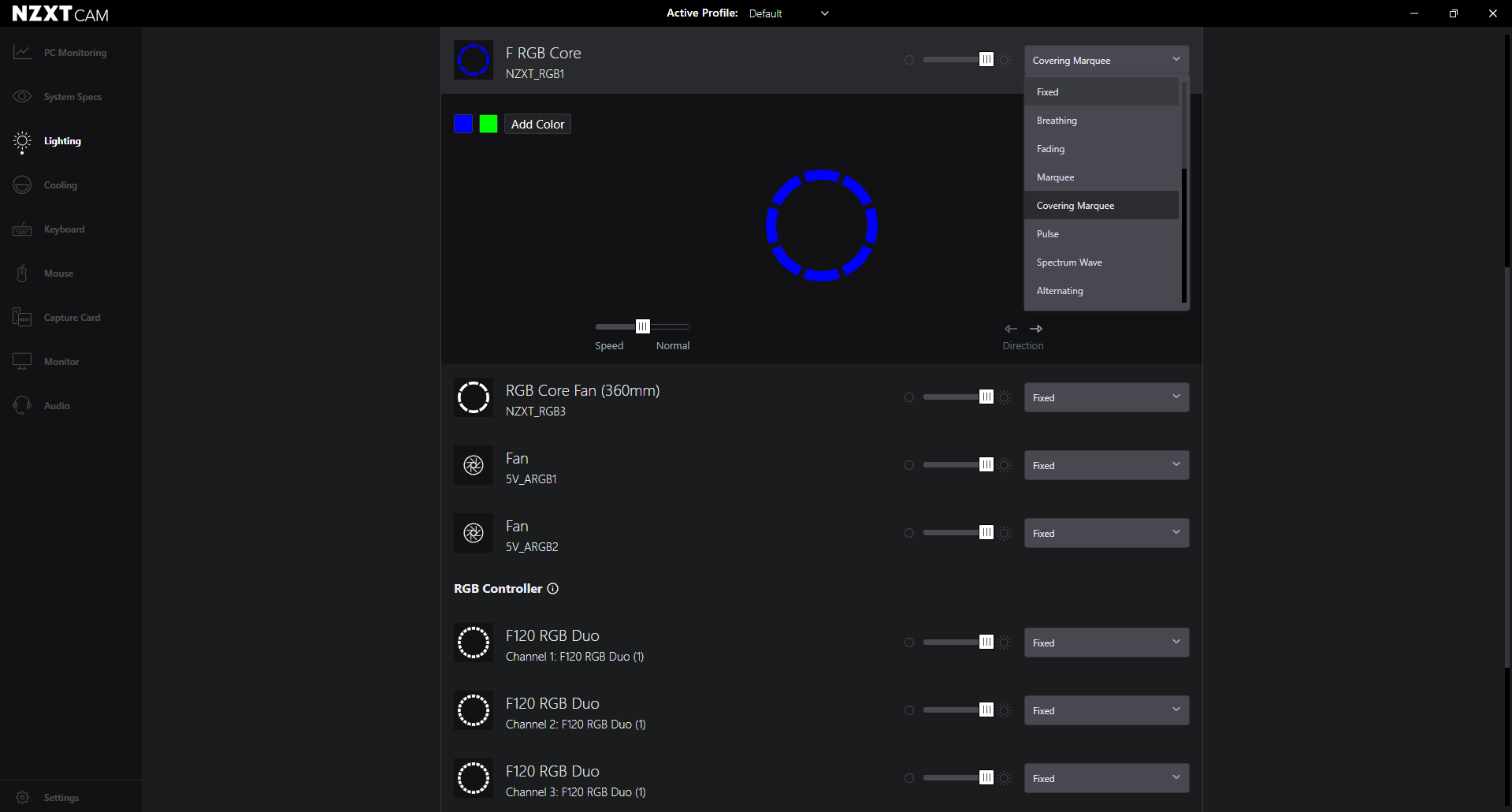
Task: Open lighting mode dropdown for Fan 5V_ARGB2
Action: [x=1106, y=533]
